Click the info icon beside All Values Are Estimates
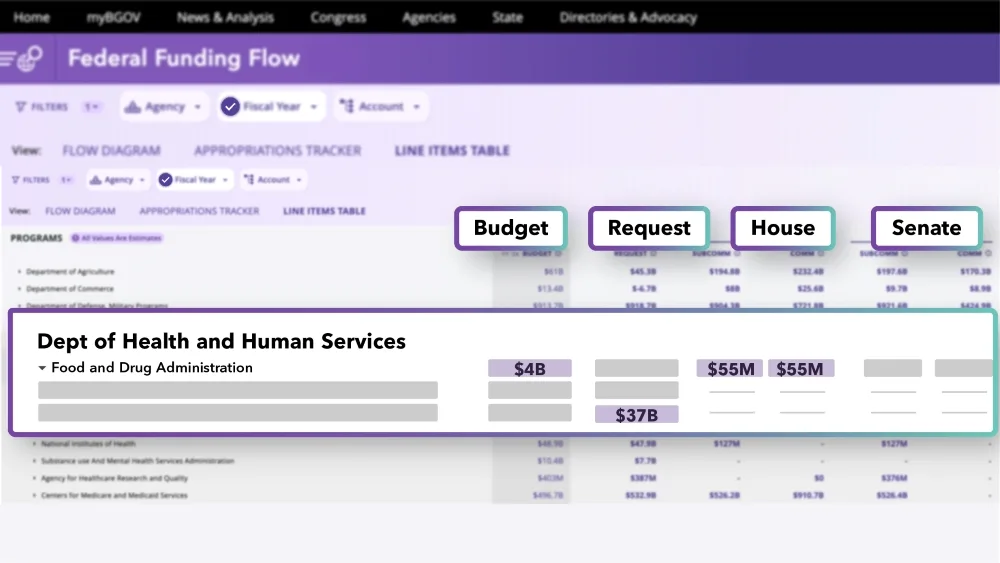This screenshot has width=1000, height=563. coord(75,238)
